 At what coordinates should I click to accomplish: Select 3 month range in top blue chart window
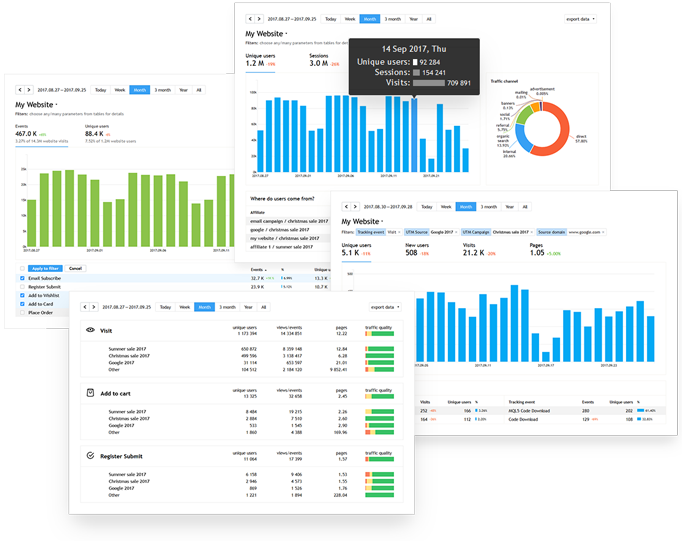tap(393, 19)
